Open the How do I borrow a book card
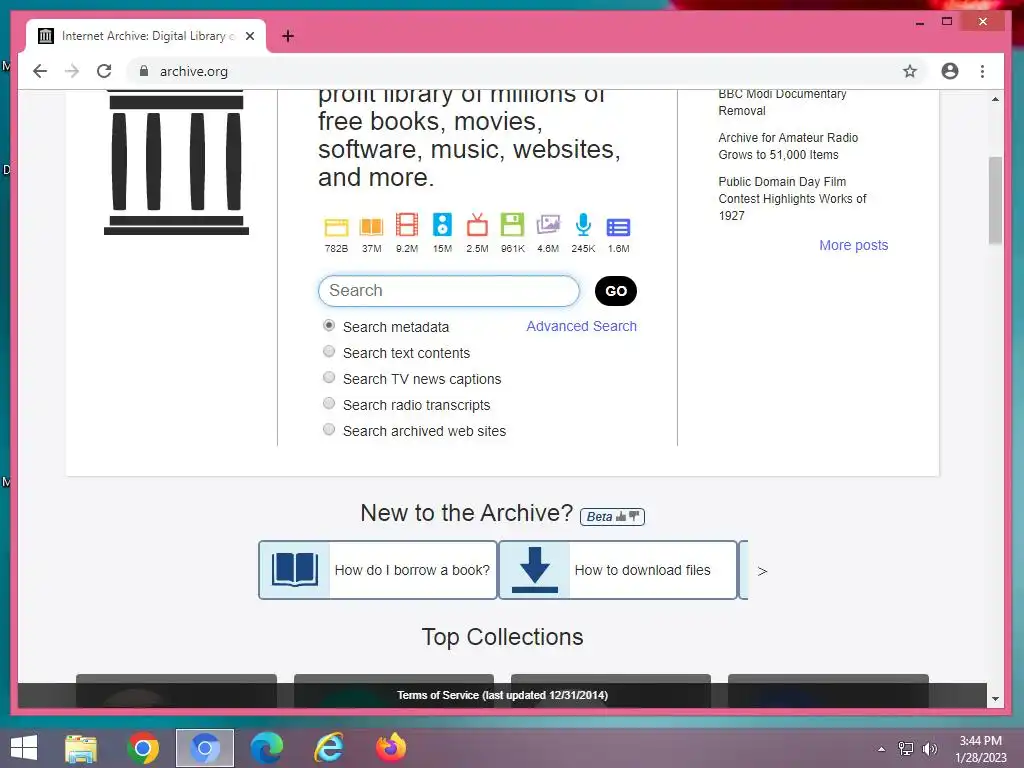 (x=377, y=570)
